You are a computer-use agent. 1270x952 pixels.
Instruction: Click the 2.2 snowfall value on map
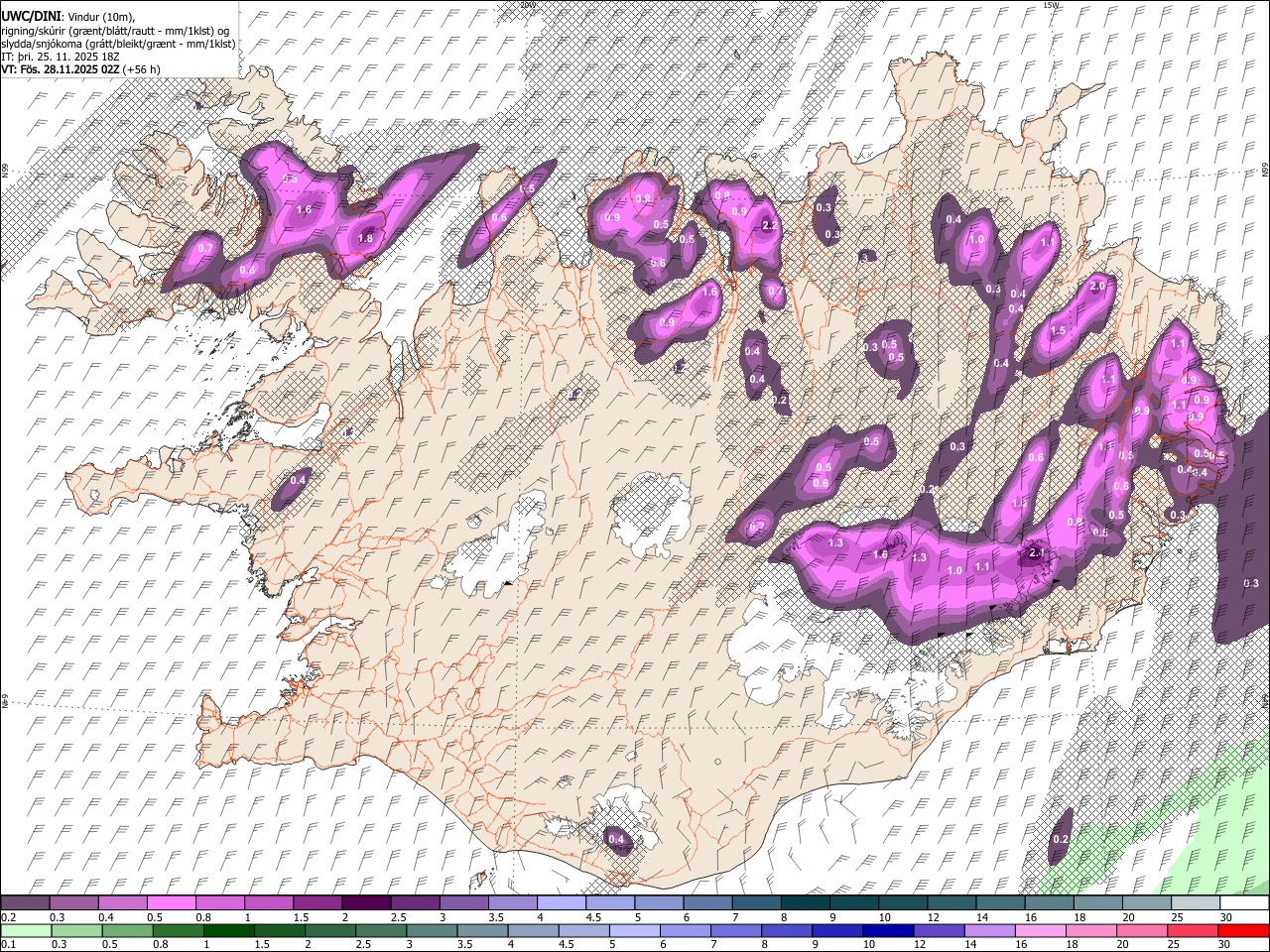point(769,226)
